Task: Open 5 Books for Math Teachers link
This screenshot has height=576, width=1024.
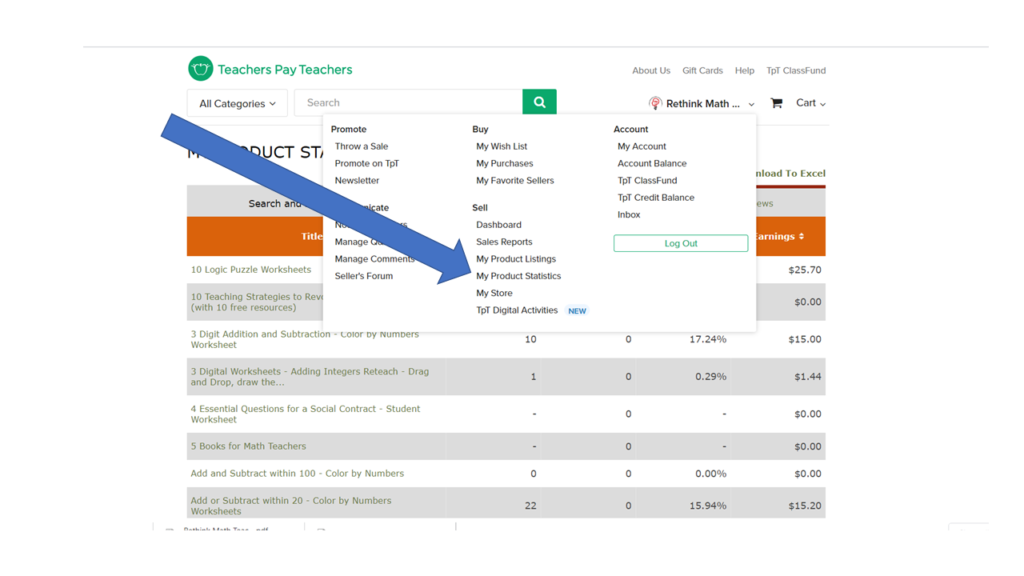Action: (x=248, y=446)
